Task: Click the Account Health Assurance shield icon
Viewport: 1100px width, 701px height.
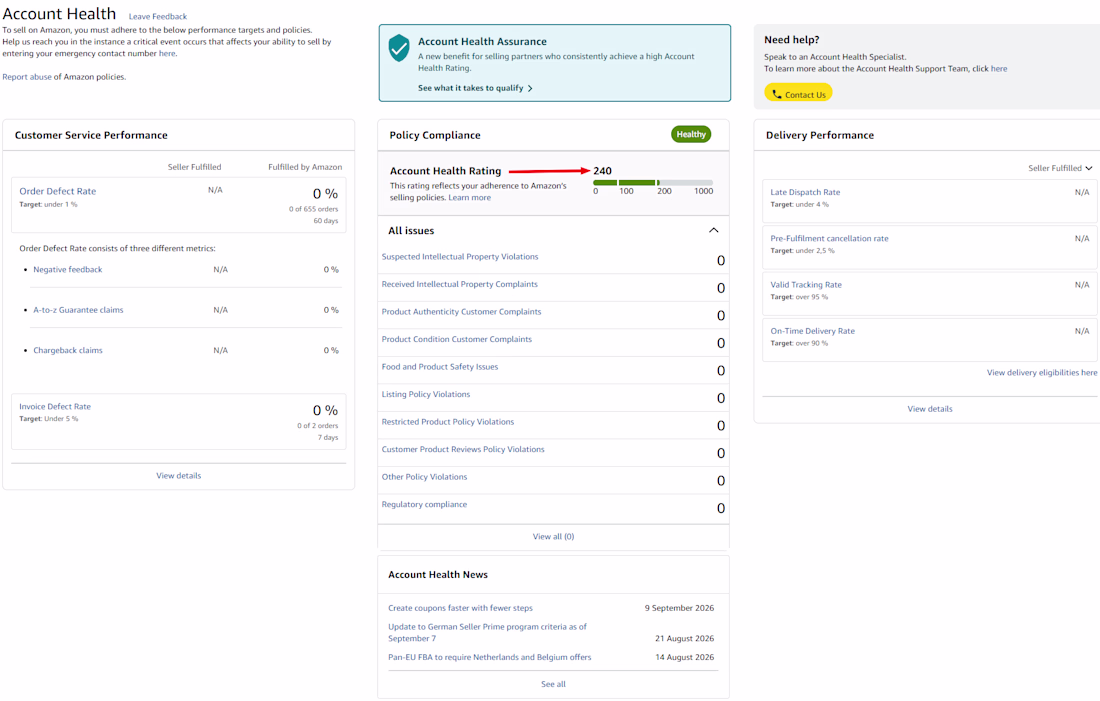Action: click(x=398, y=48)
